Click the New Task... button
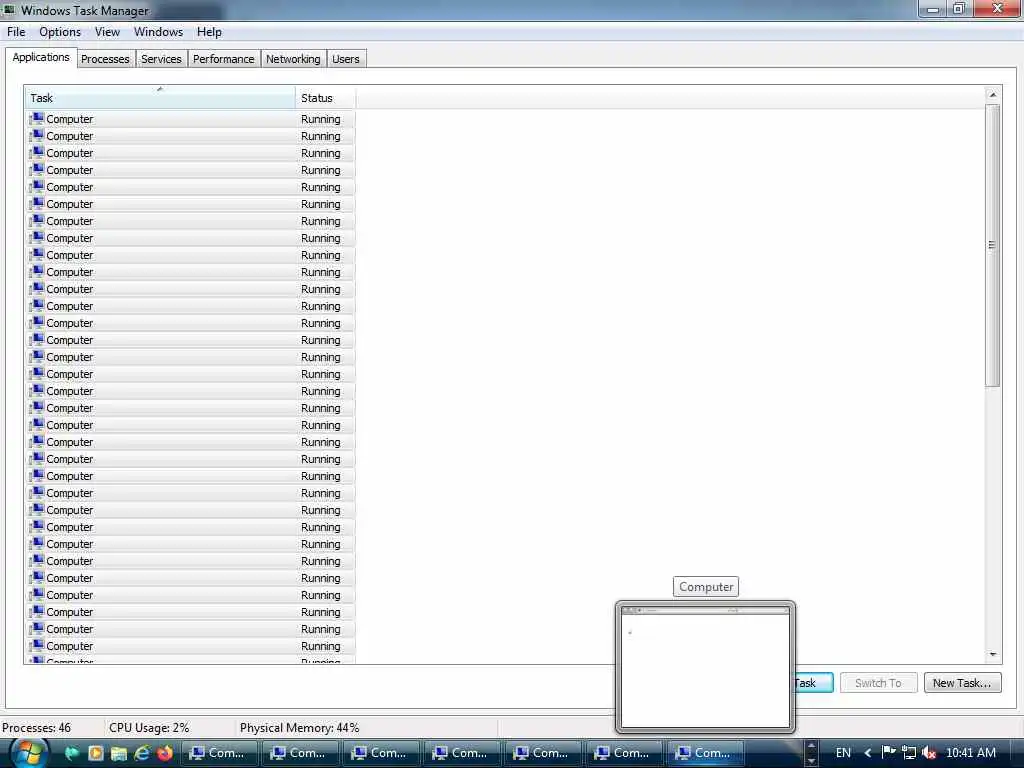Image resolution: width=1024 pixels, height=768 pixels. coord(962,683)
